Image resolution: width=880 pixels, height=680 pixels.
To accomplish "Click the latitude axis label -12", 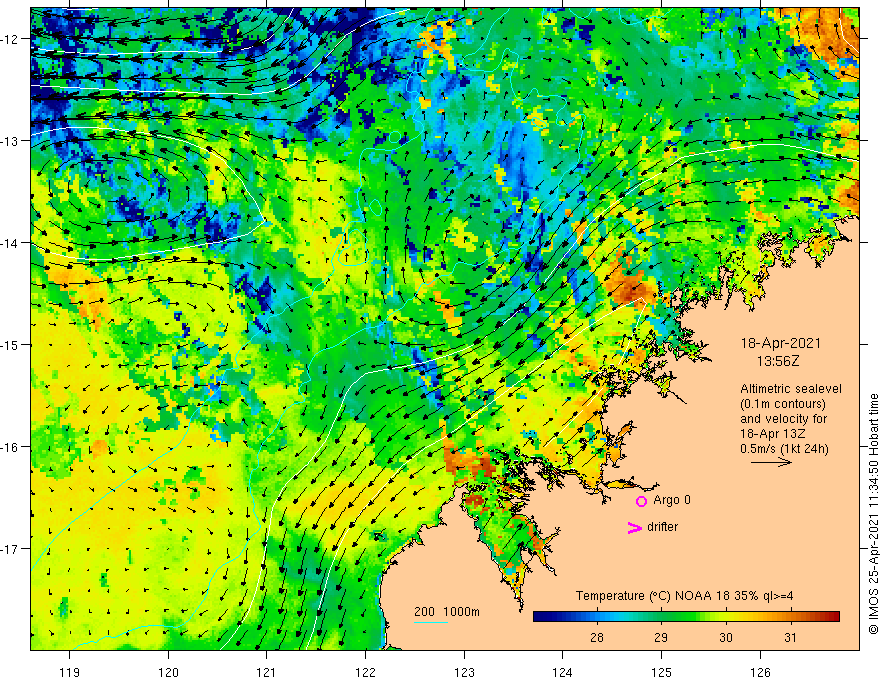I will point(10,39).
